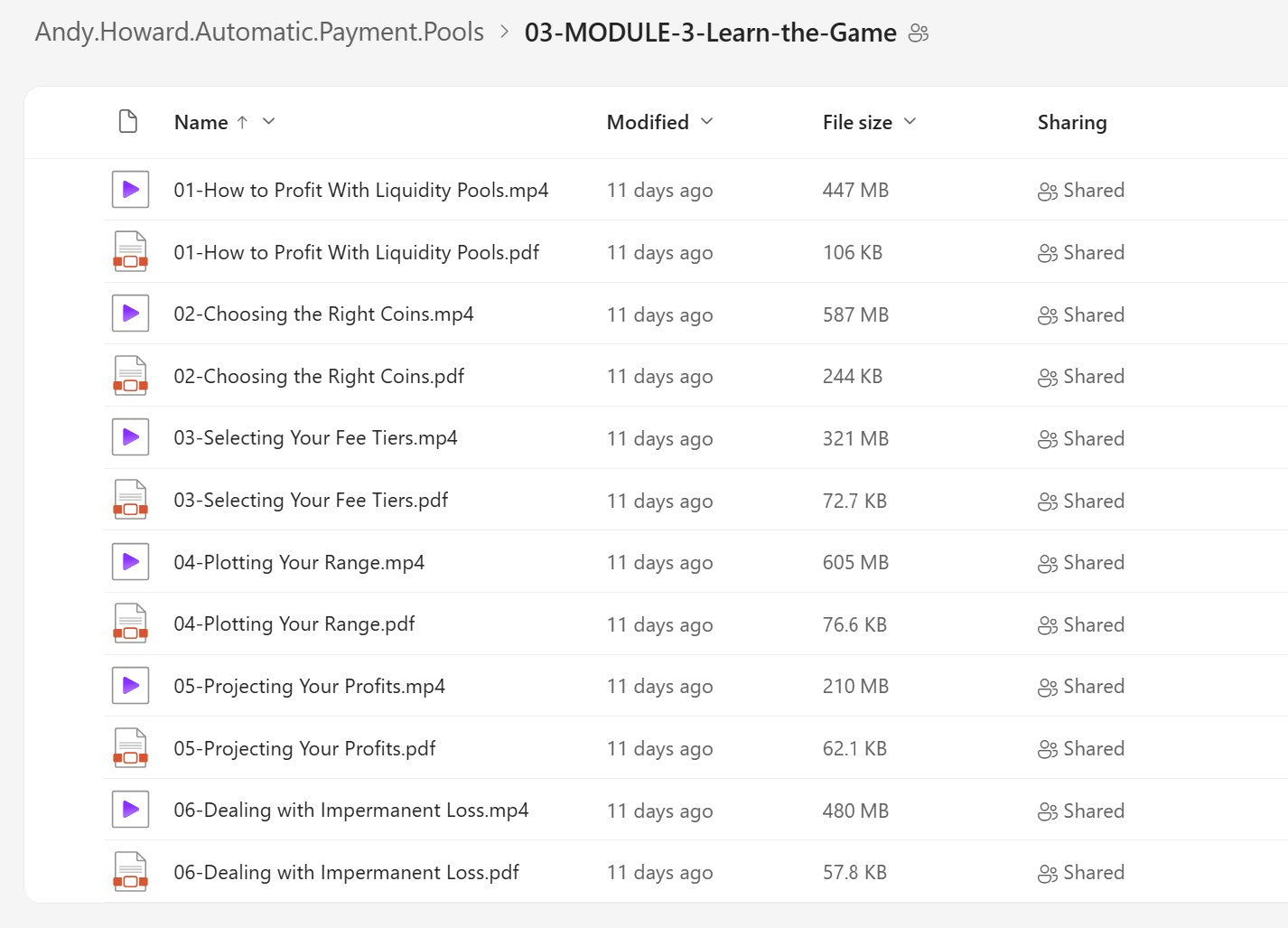Open 05-Projecting Your Profits.pdf
The image size is (1288, 928).
pyautogui.click(x=304, y=748)
